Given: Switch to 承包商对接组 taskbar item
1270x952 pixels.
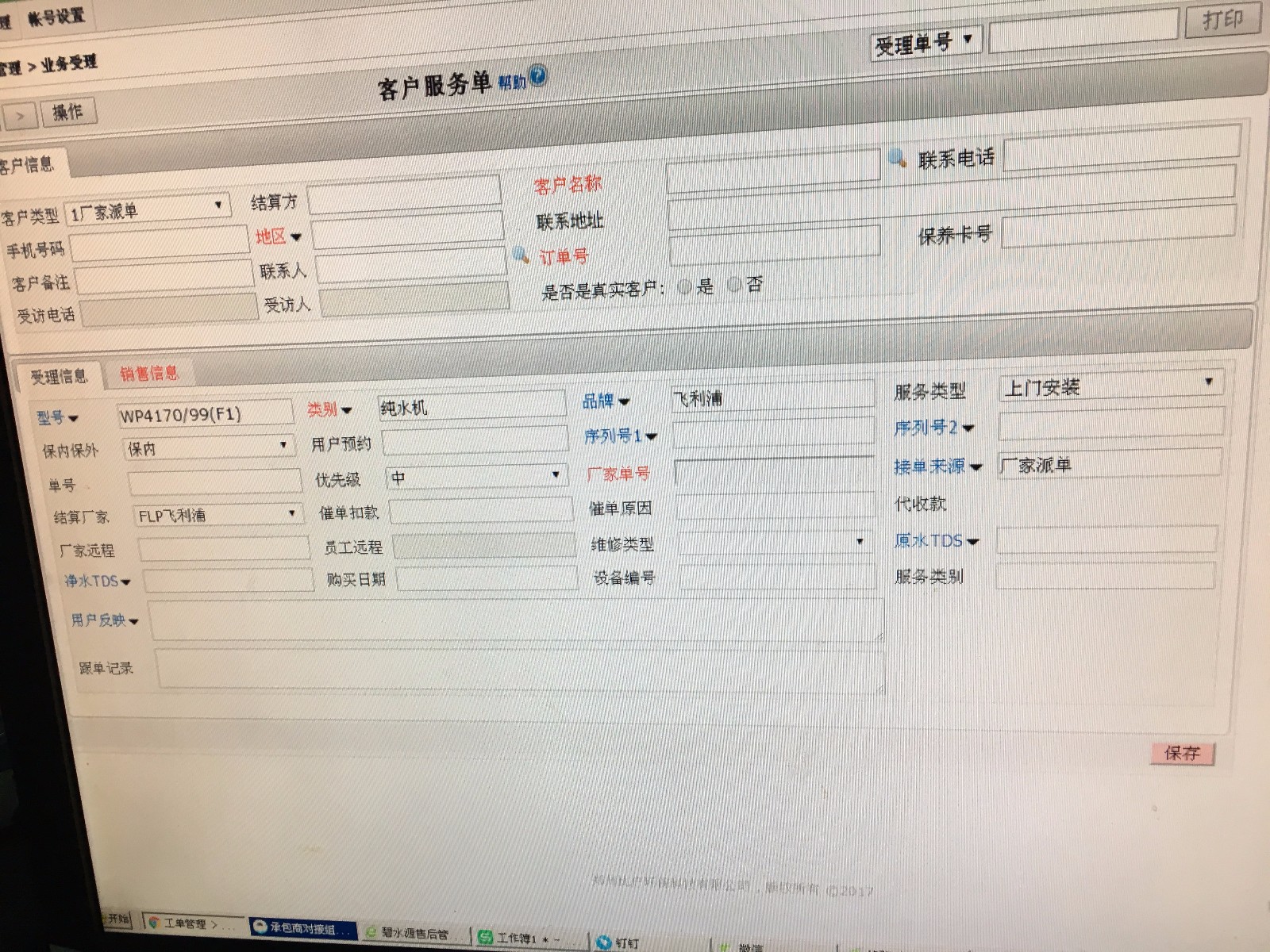Looking at the screenshot, I should click(302, 927).
